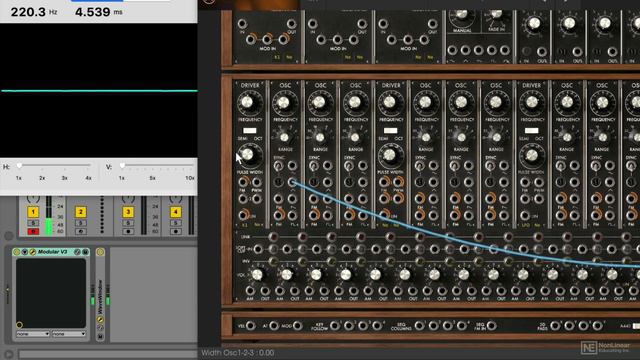Save Modular V3 preset disk icon
This screenshot has height=360, width=640.
85,252
